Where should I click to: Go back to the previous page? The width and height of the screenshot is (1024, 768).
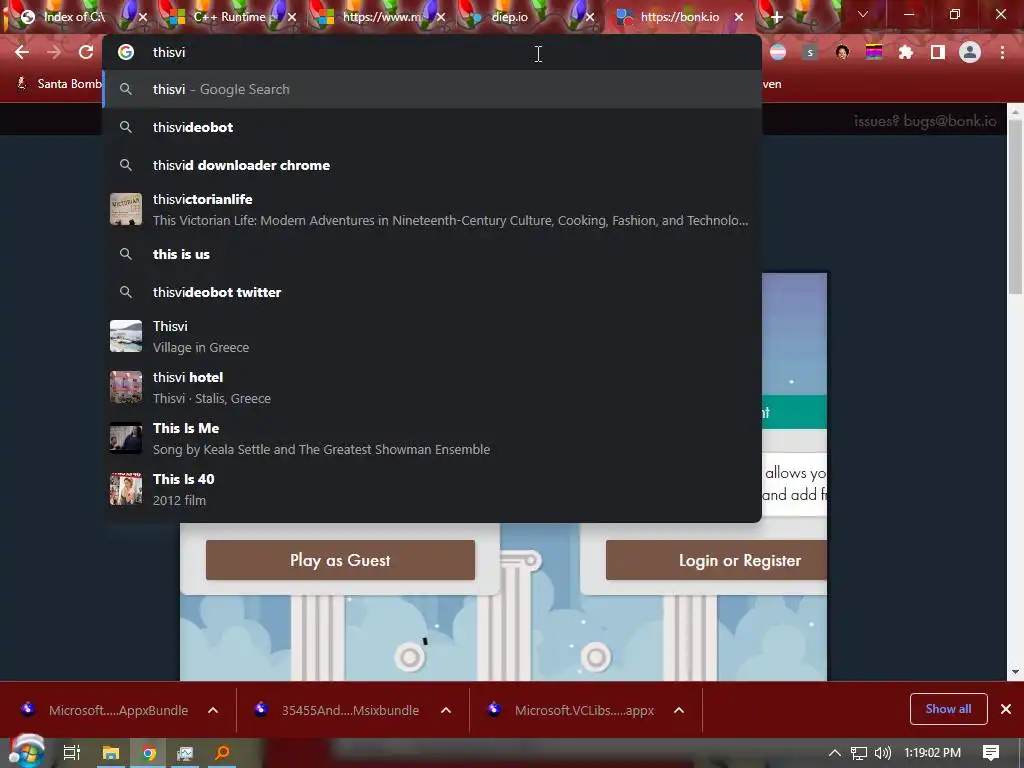(22, 52)
